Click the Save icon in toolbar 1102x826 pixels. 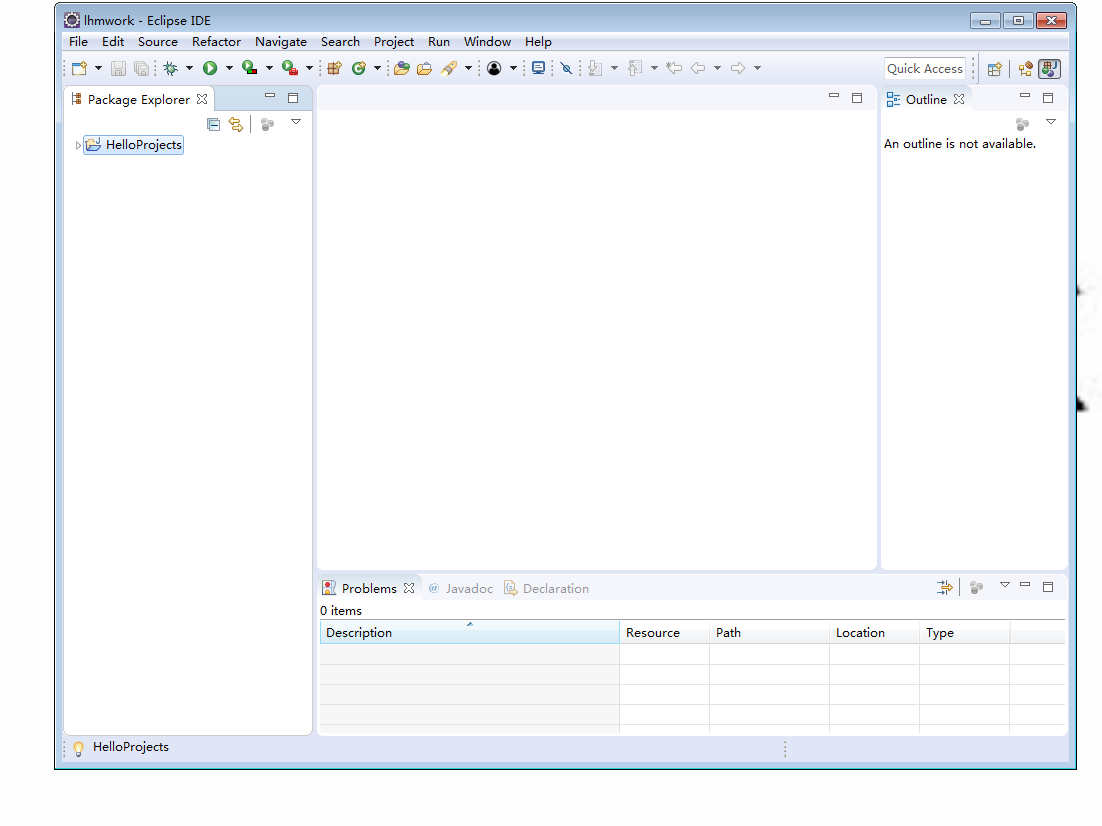pos(118,68)
